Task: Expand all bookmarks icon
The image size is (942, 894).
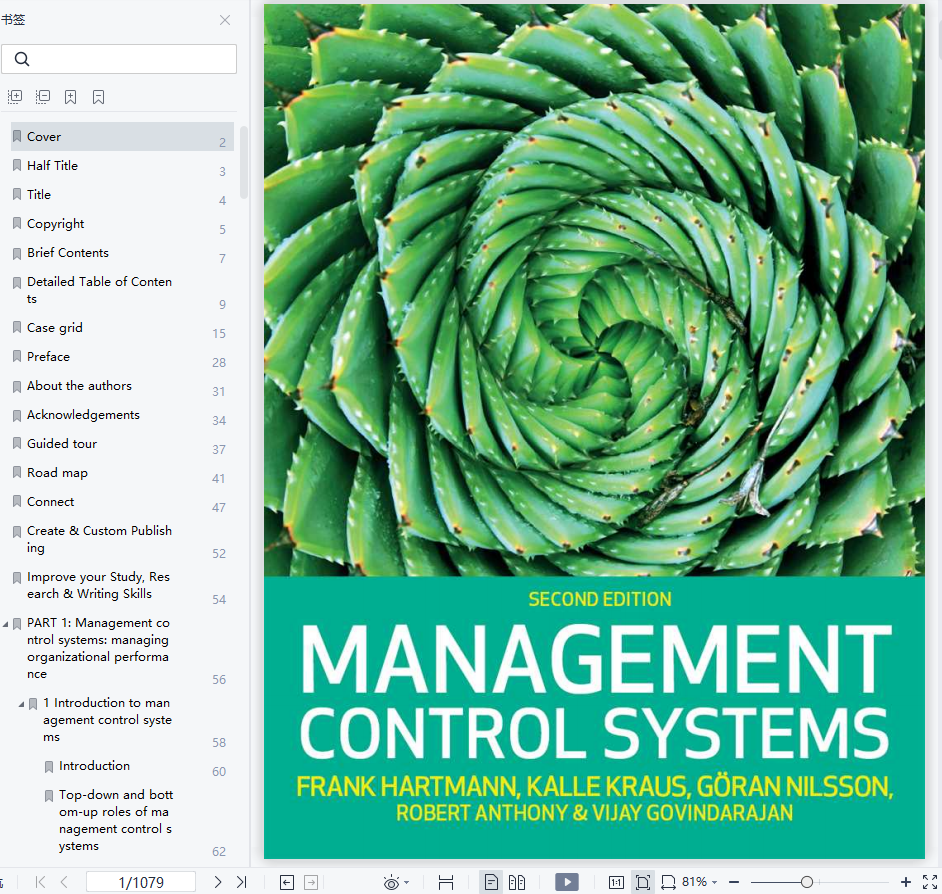Action: pyautogui.click(x=15, y=97)
